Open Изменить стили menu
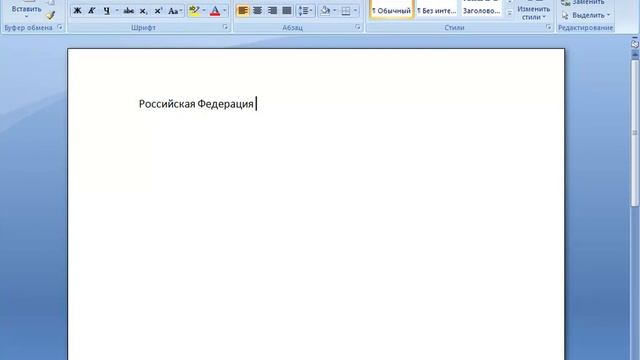Screen dimensions: 640x360 [533, 12]
